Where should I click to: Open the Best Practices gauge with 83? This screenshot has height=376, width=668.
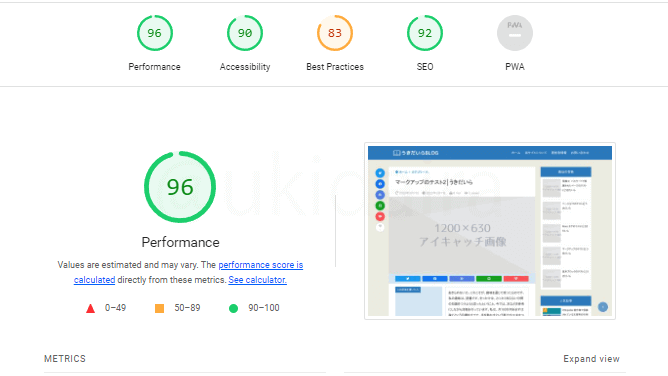(x=335, y=33)
